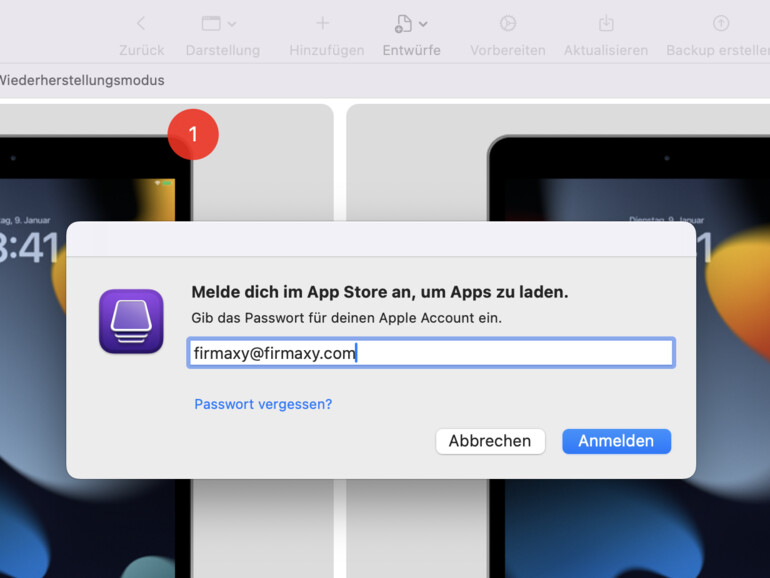Image resolution: width=770 pixels, height=578 pixels.
Task: Click the Hinzufügen toolbar label
Action: (x=327, y=50)
